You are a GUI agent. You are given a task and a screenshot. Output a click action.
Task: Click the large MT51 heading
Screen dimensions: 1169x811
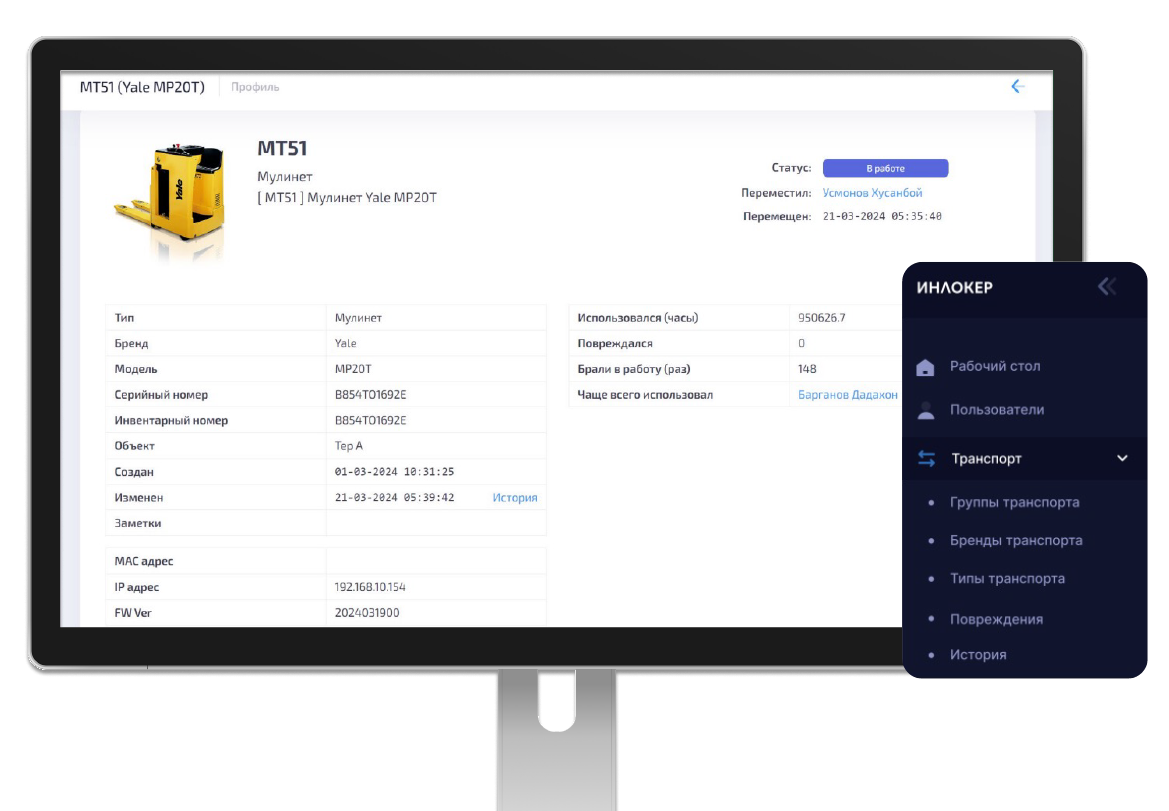tap(282, 148)
